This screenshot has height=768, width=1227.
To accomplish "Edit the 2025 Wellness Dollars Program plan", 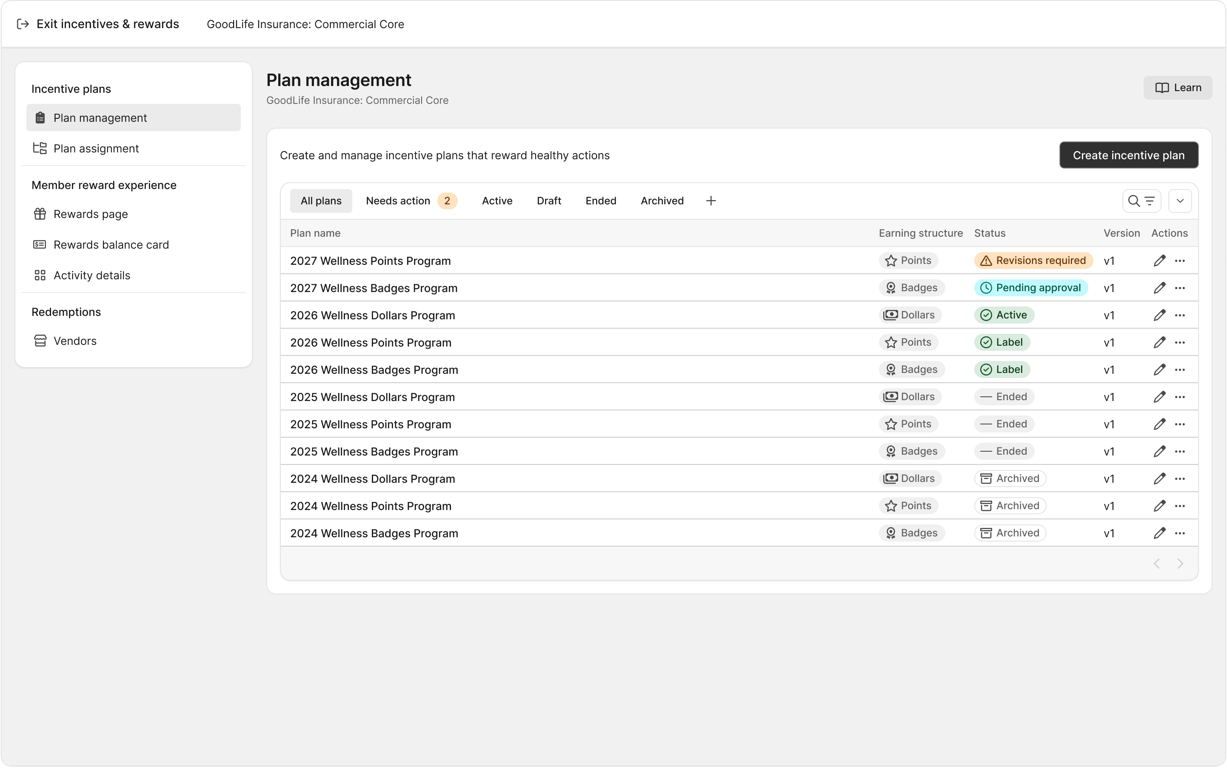I will click(1159, 397).
